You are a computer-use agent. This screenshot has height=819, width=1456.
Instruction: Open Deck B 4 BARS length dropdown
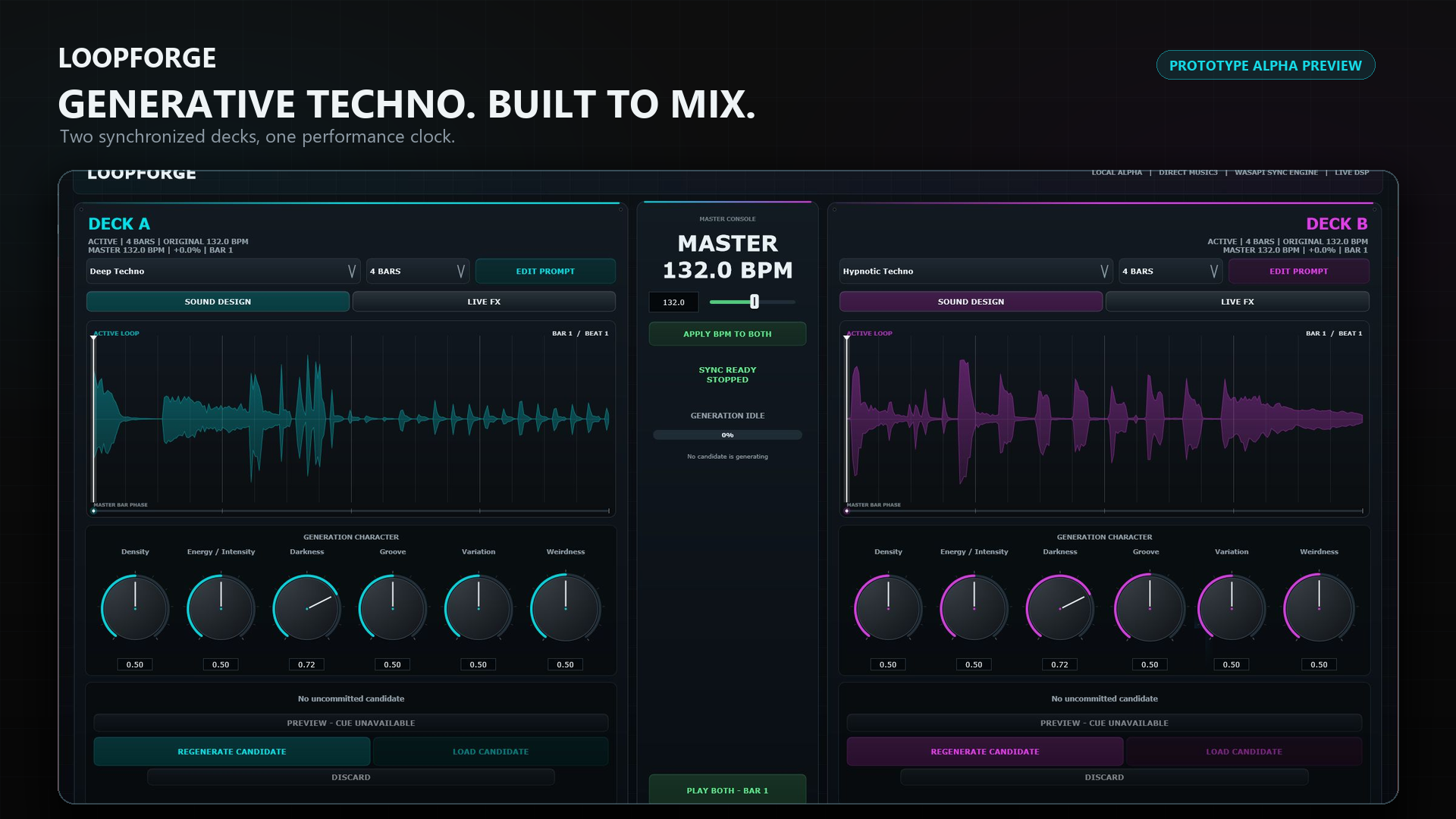(x=1171, y=271)
